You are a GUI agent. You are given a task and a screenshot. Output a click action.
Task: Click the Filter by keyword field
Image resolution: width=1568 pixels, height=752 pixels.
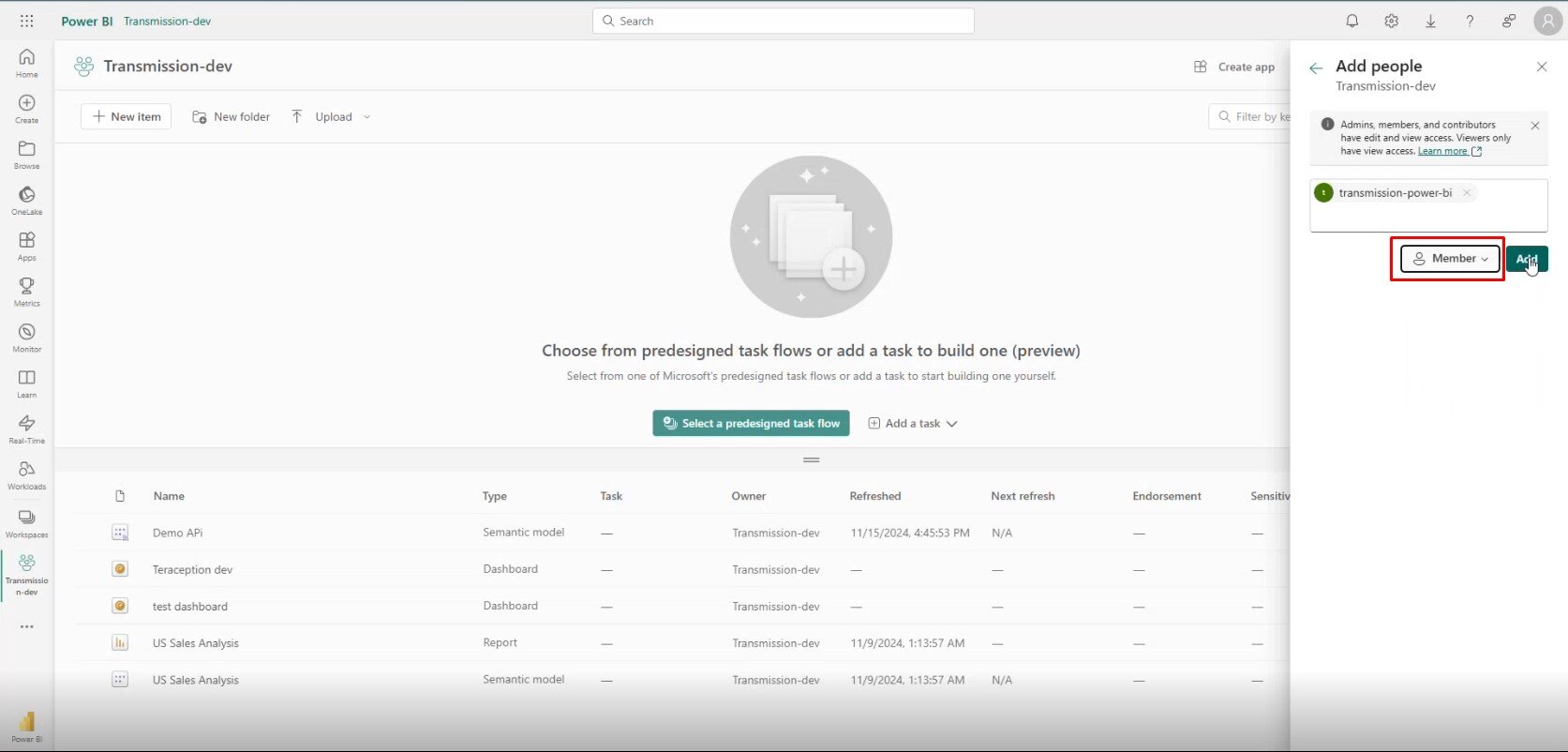point(1249,117)
